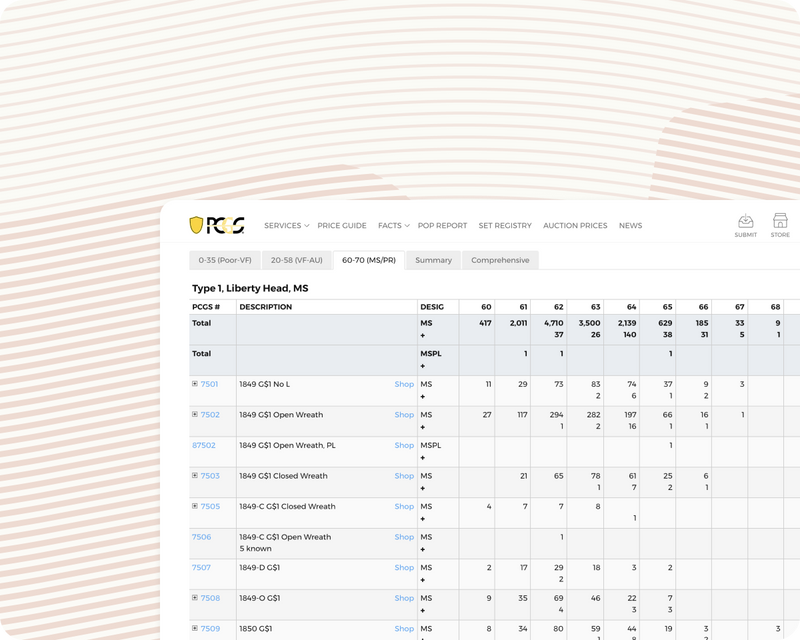
Task: Open Pop Report page
Action: 442,226
